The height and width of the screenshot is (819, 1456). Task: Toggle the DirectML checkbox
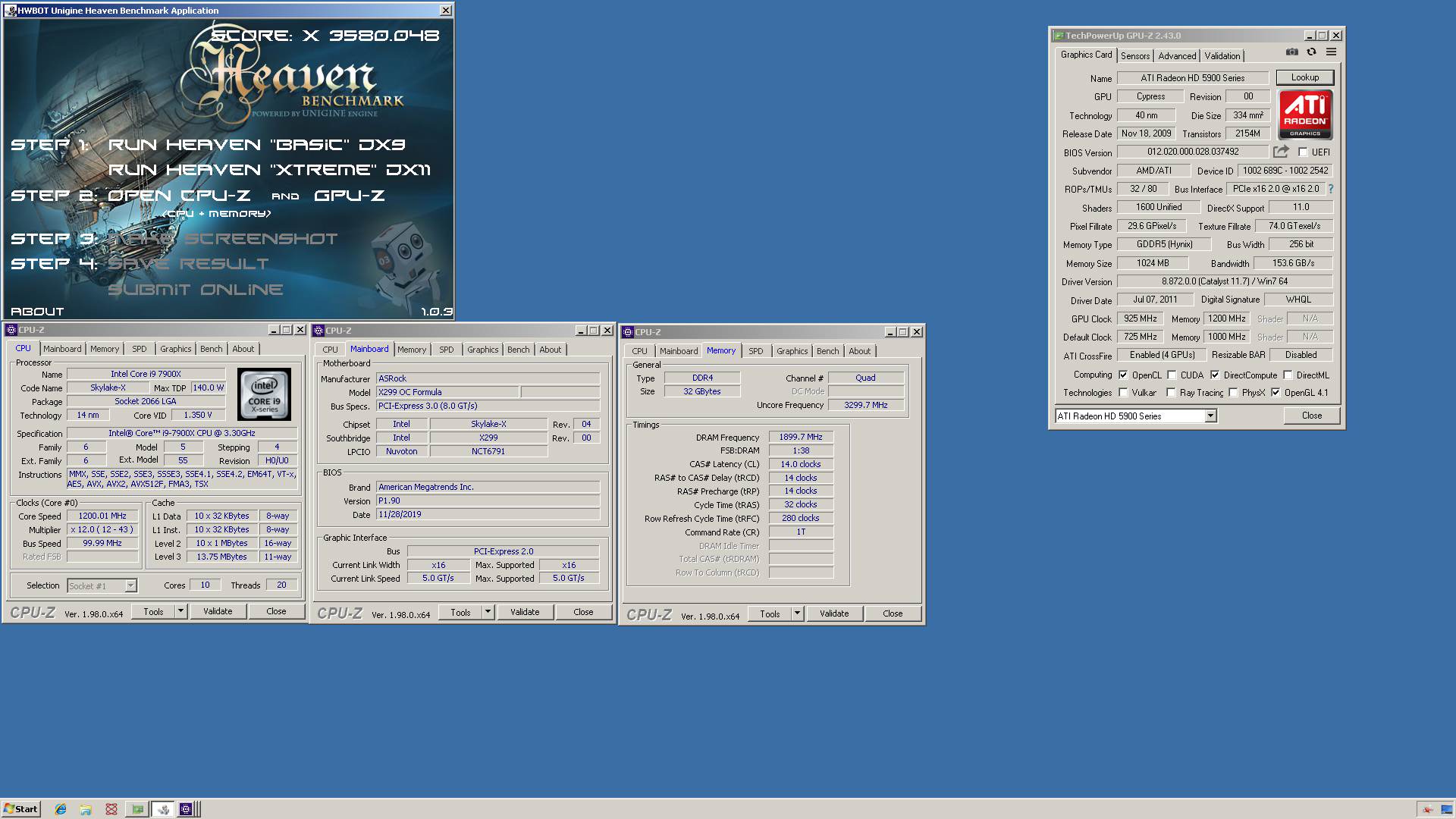(1288, 375)
